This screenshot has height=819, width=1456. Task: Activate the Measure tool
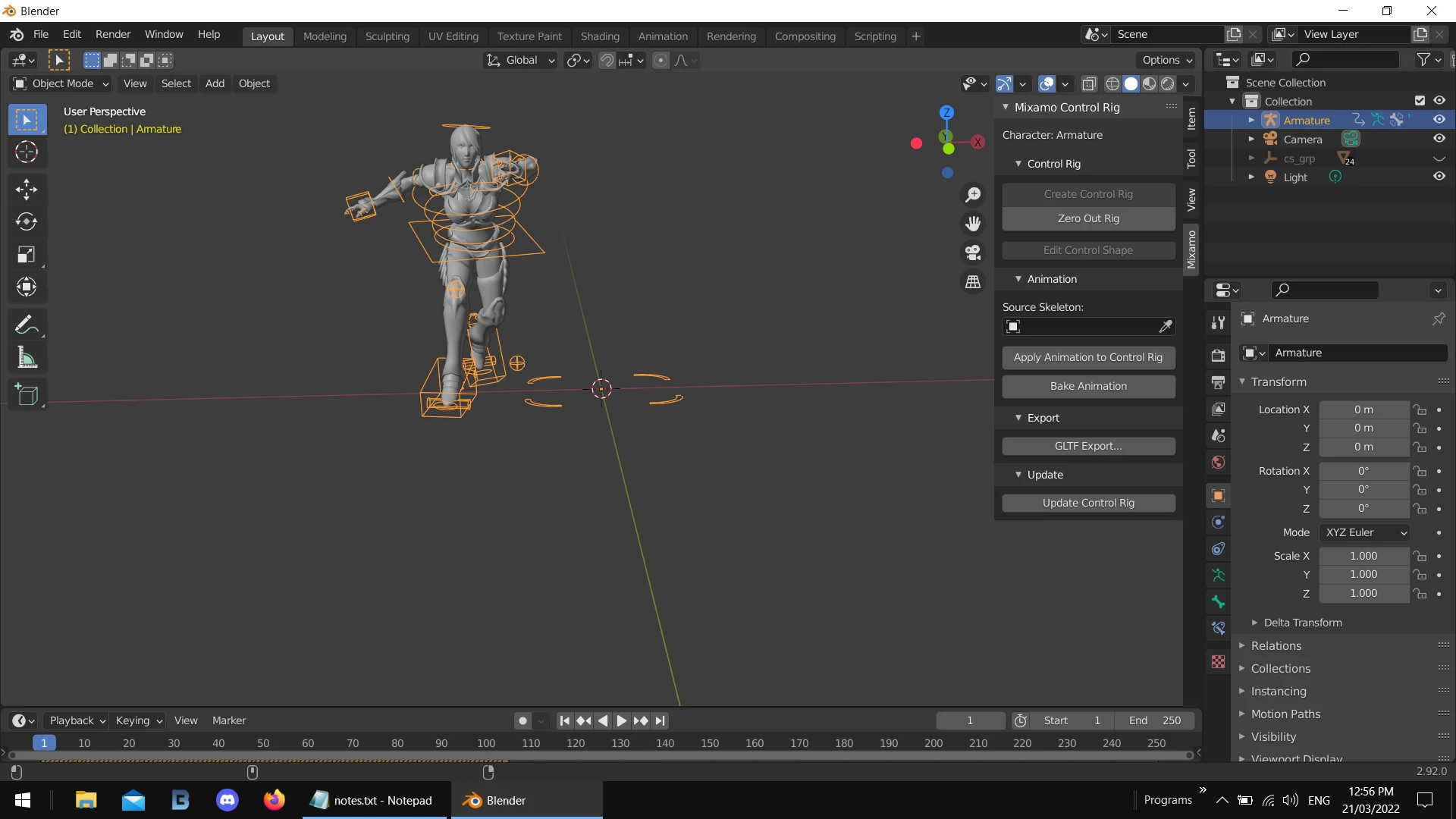click(27, 358)
